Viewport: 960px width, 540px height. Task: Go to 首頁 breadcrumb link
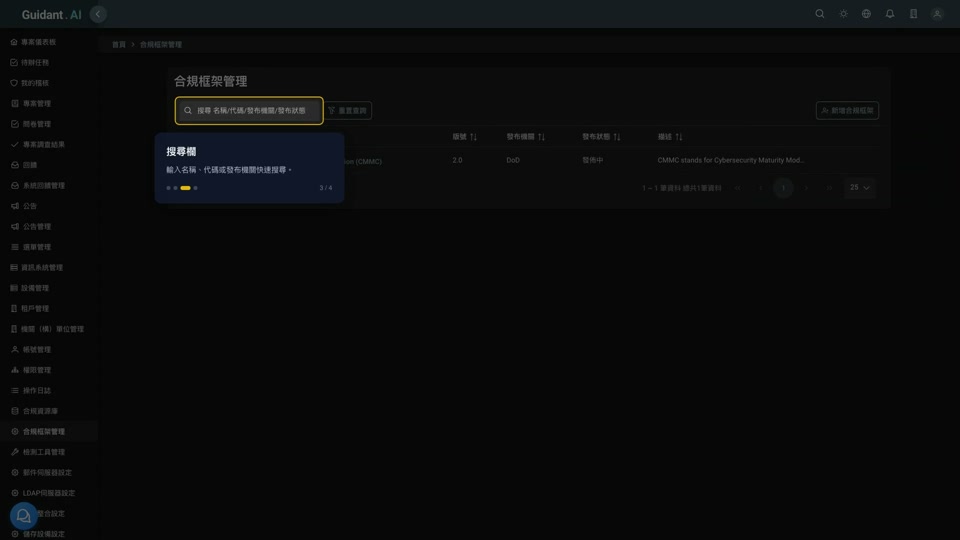[x=119, y=45]
